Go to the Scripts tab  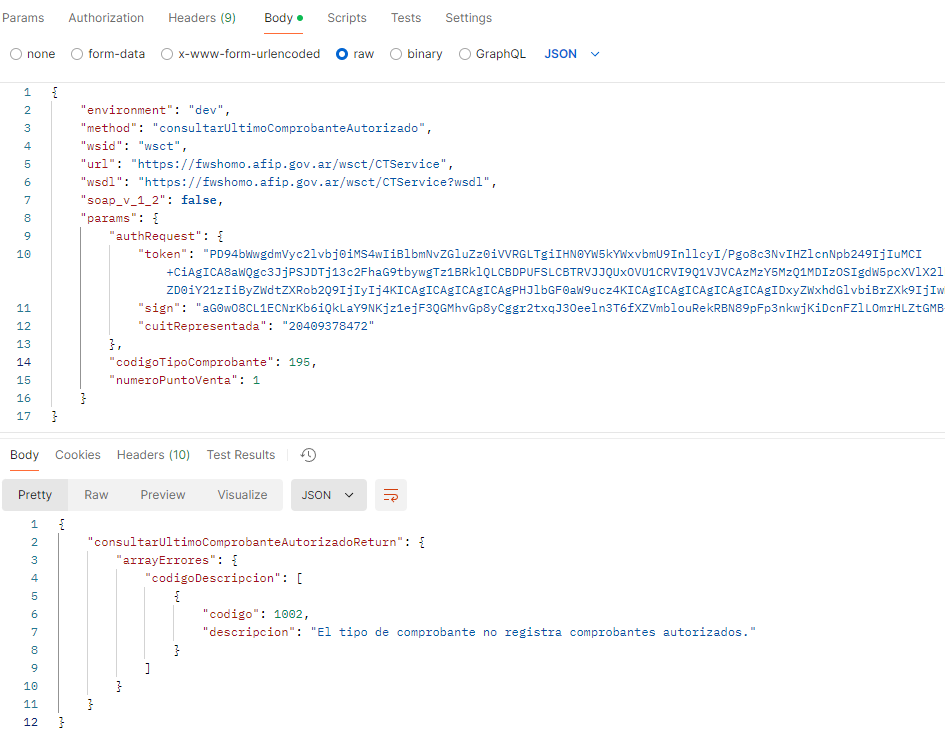click(x=347, y=18)
